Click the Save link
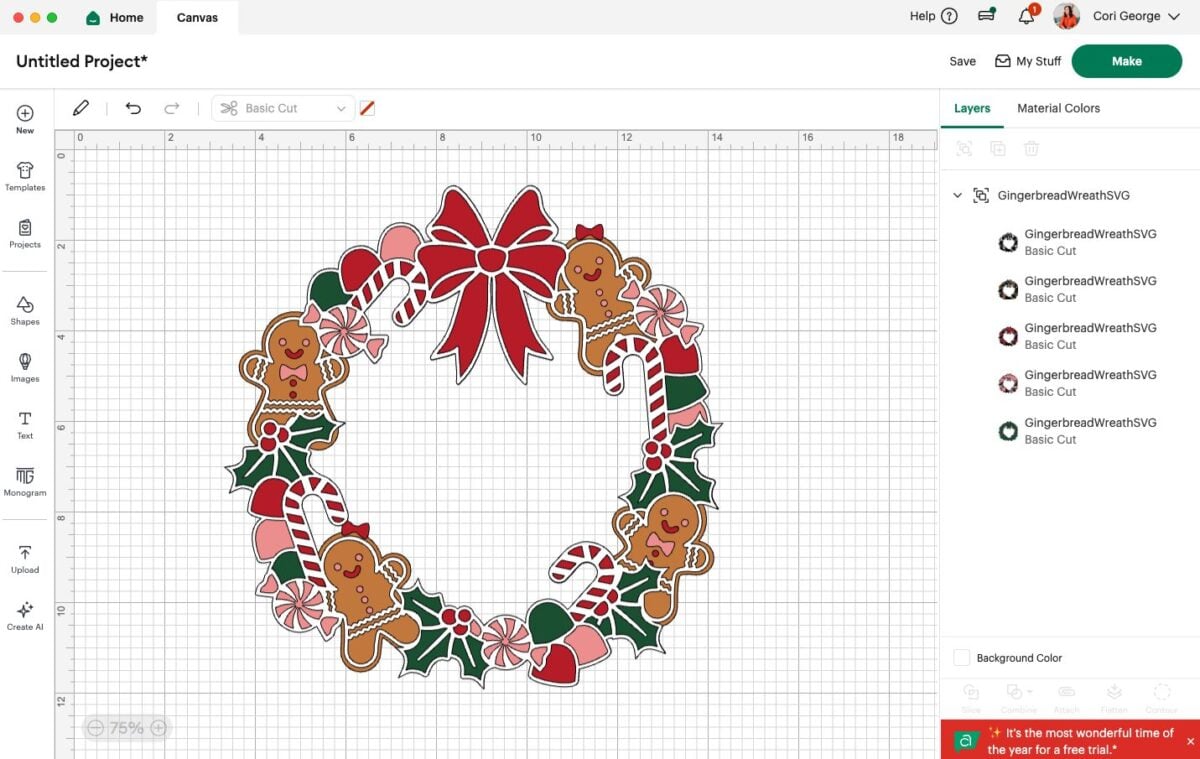 [961, 61]
